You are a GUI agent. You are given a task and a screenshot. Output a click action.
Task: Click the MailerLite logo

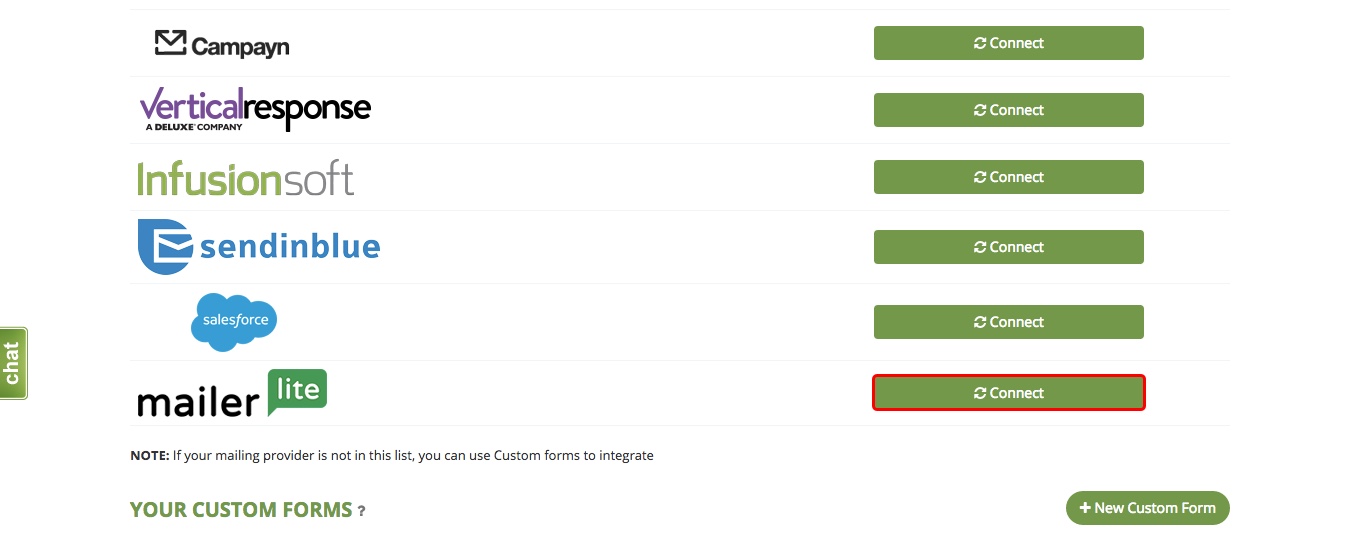click(x=231, y=394)
